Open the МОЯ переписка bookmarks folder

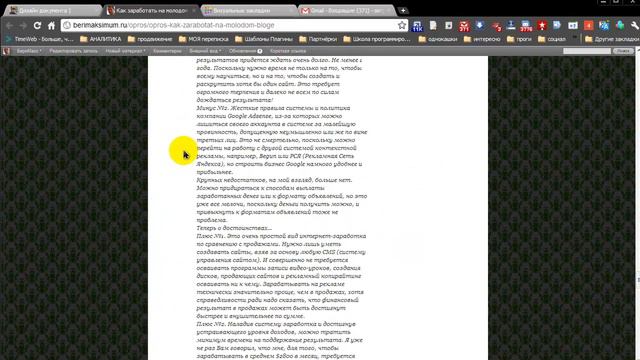(204, 39)
